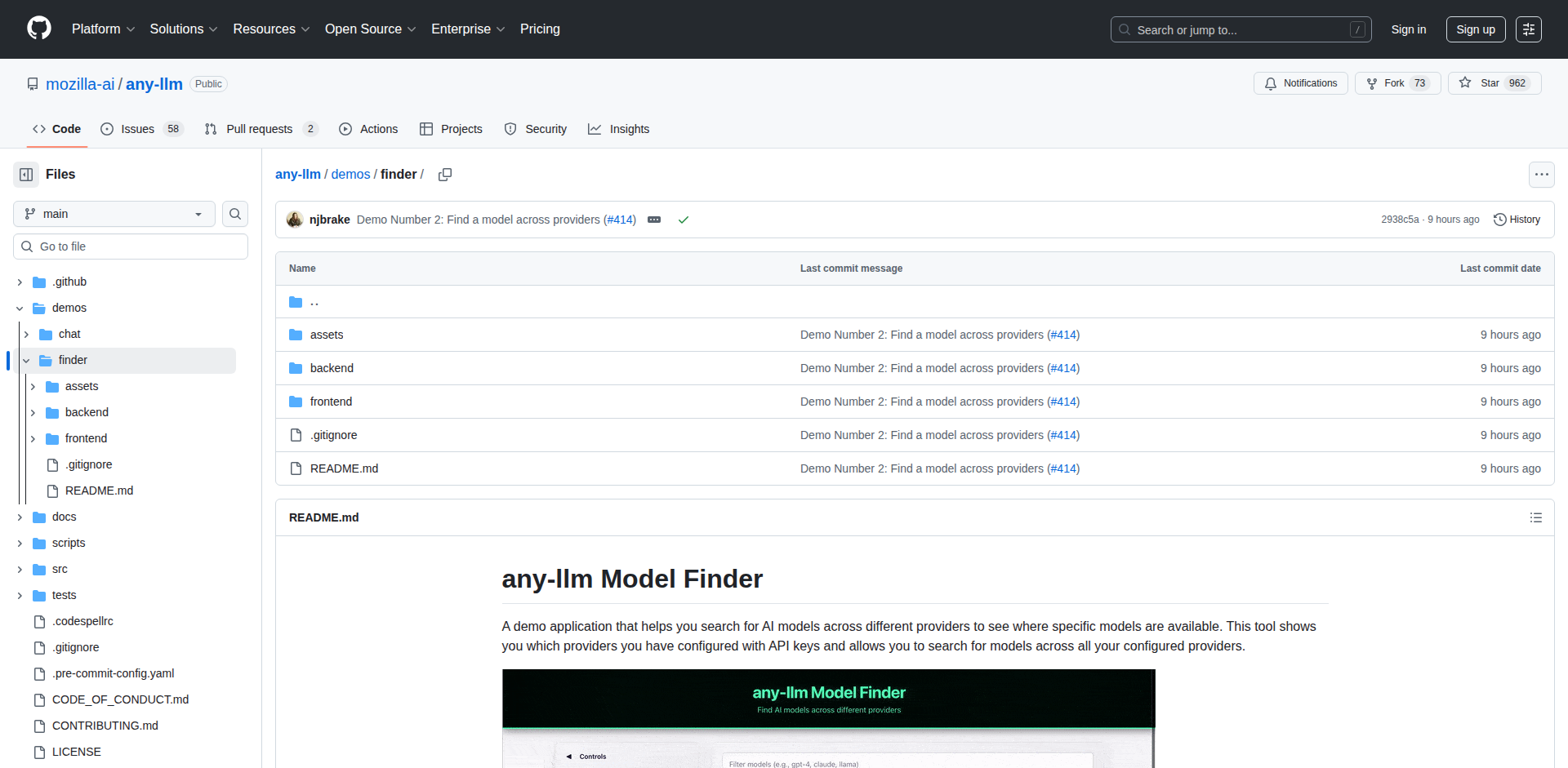Viewport: 1568px width, 768px height.
Task: Open backend folder in the file table
Action: click(x=332, y=368)
